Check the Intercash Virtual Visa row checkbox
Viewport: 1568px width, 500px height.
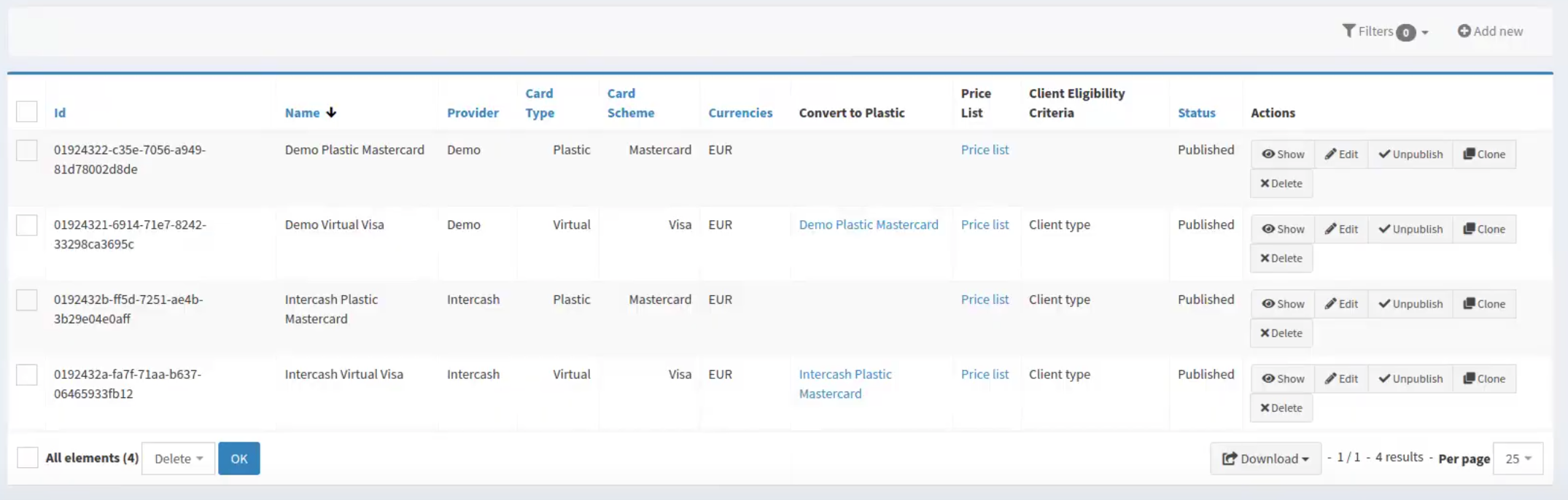27,375
